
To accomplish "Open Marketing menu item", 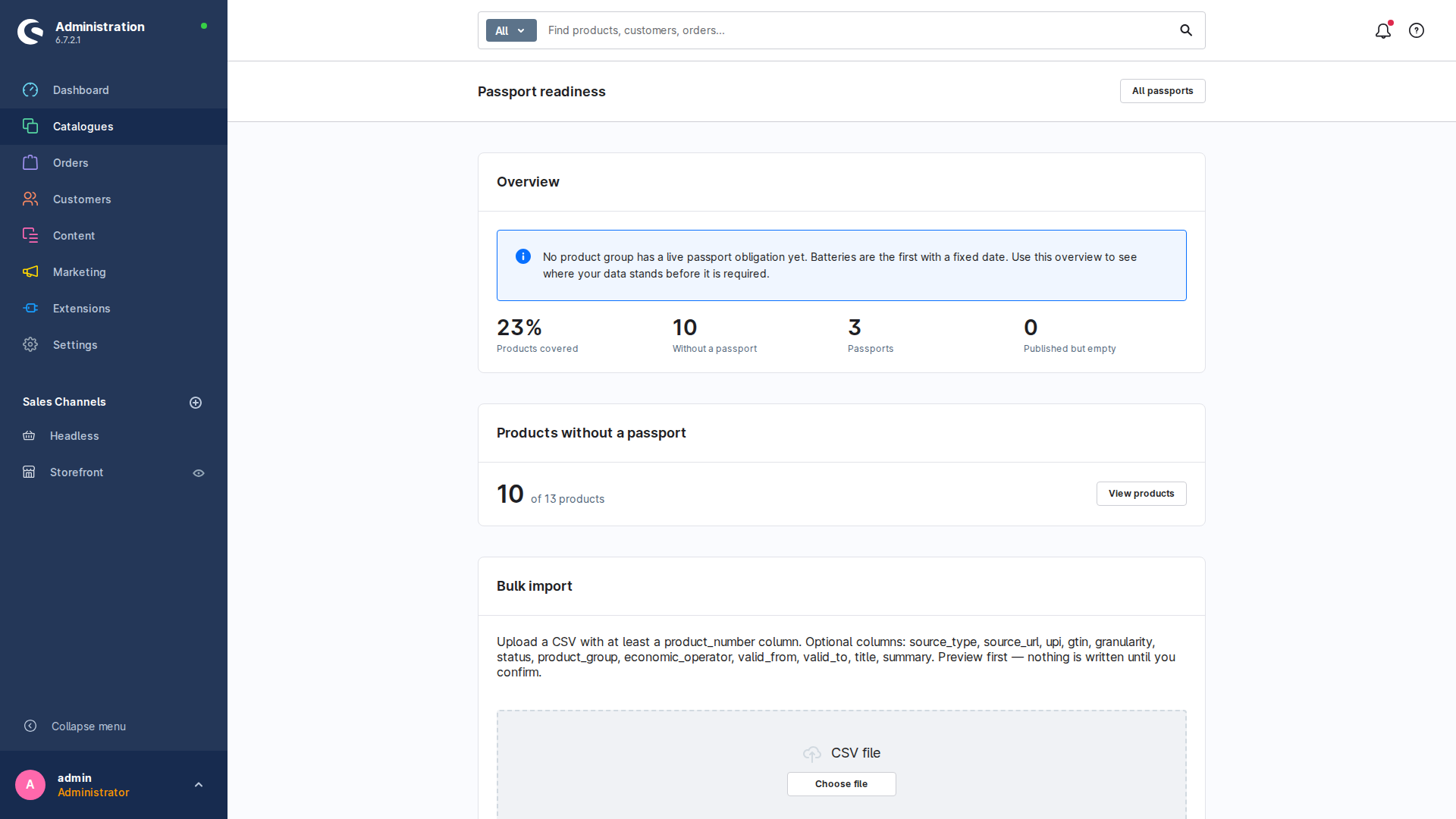I will pos(114,272).
